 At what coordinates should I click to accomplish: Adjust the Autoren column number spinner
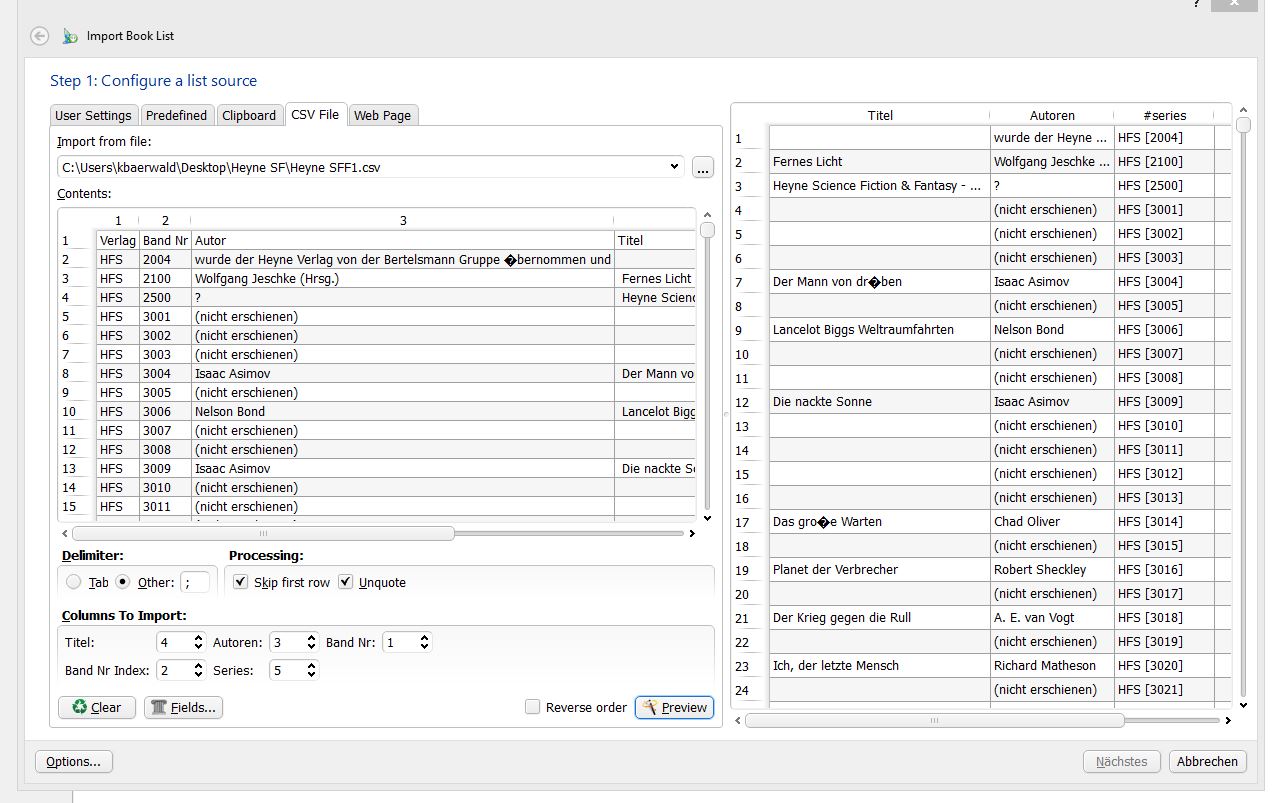click(x=294, y=642)
